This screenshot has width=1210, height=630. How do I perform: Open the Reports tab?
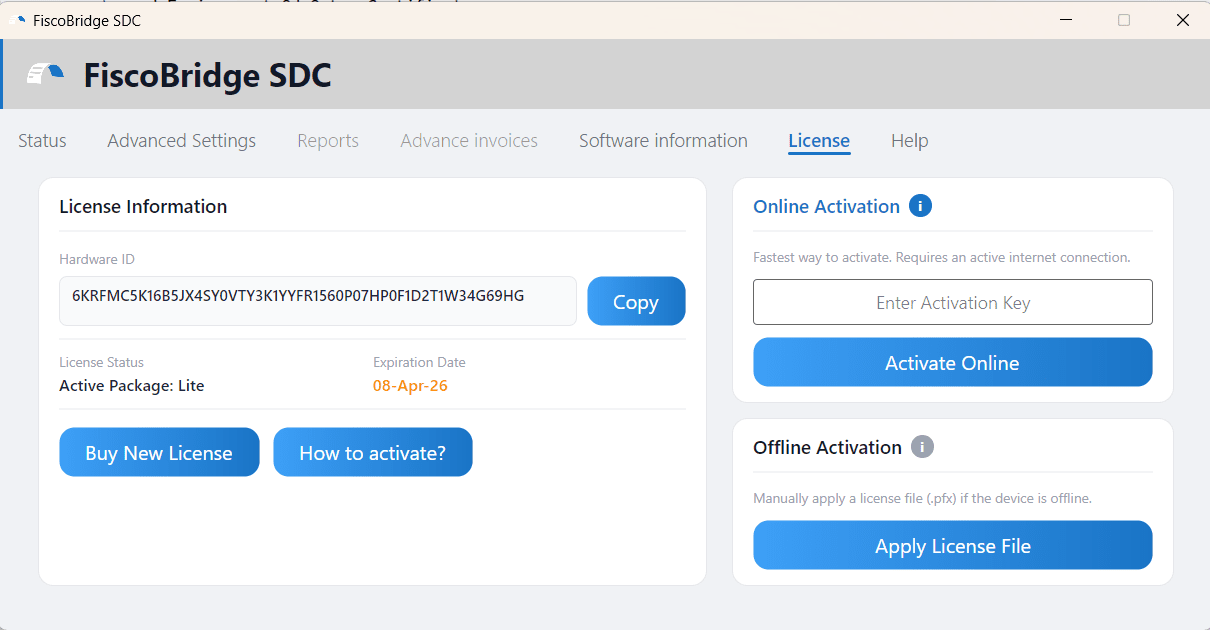(328, 141)
